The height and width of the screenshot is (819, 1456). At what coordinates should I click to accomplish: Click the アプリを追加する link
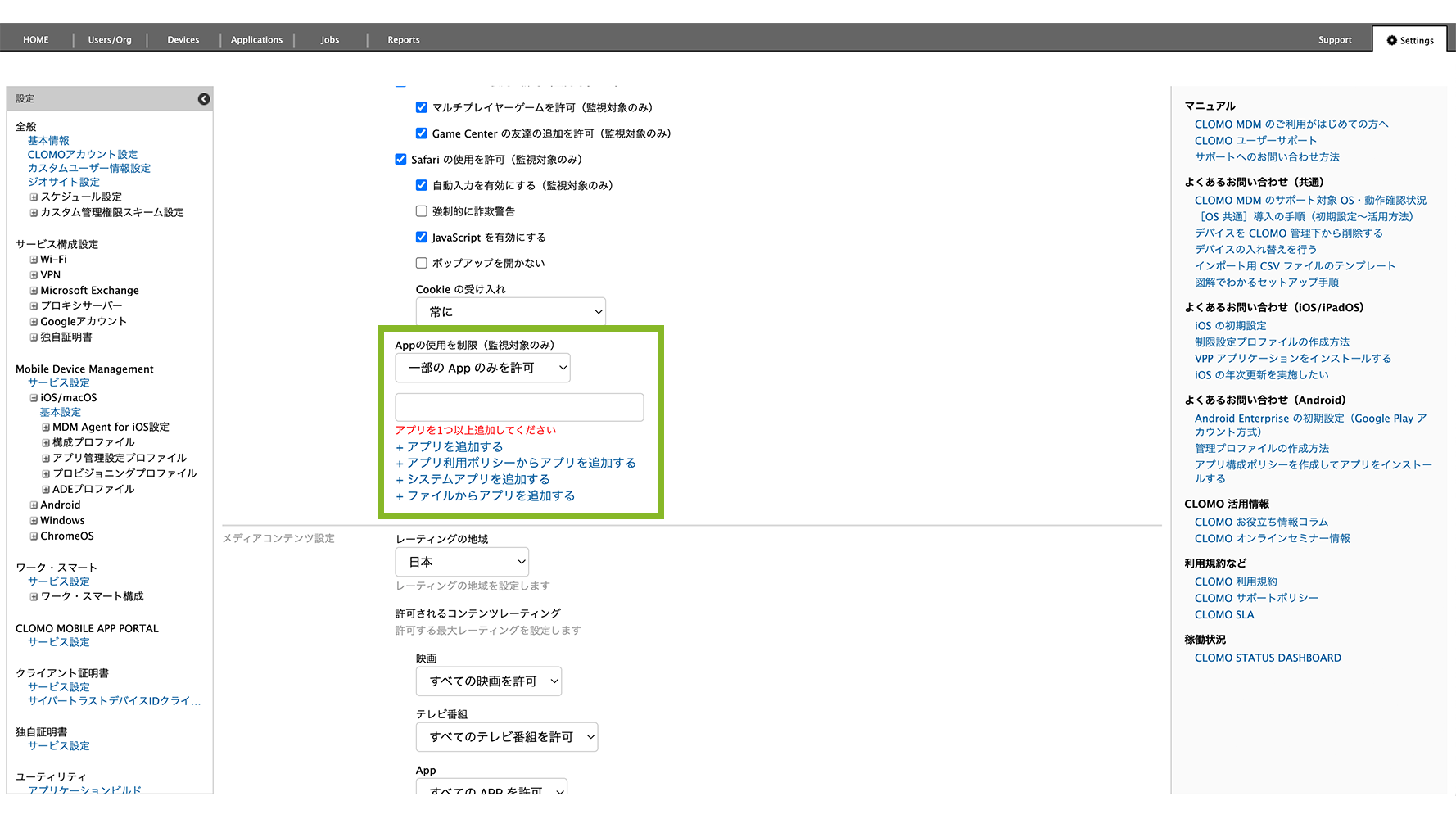click(454, 447)
